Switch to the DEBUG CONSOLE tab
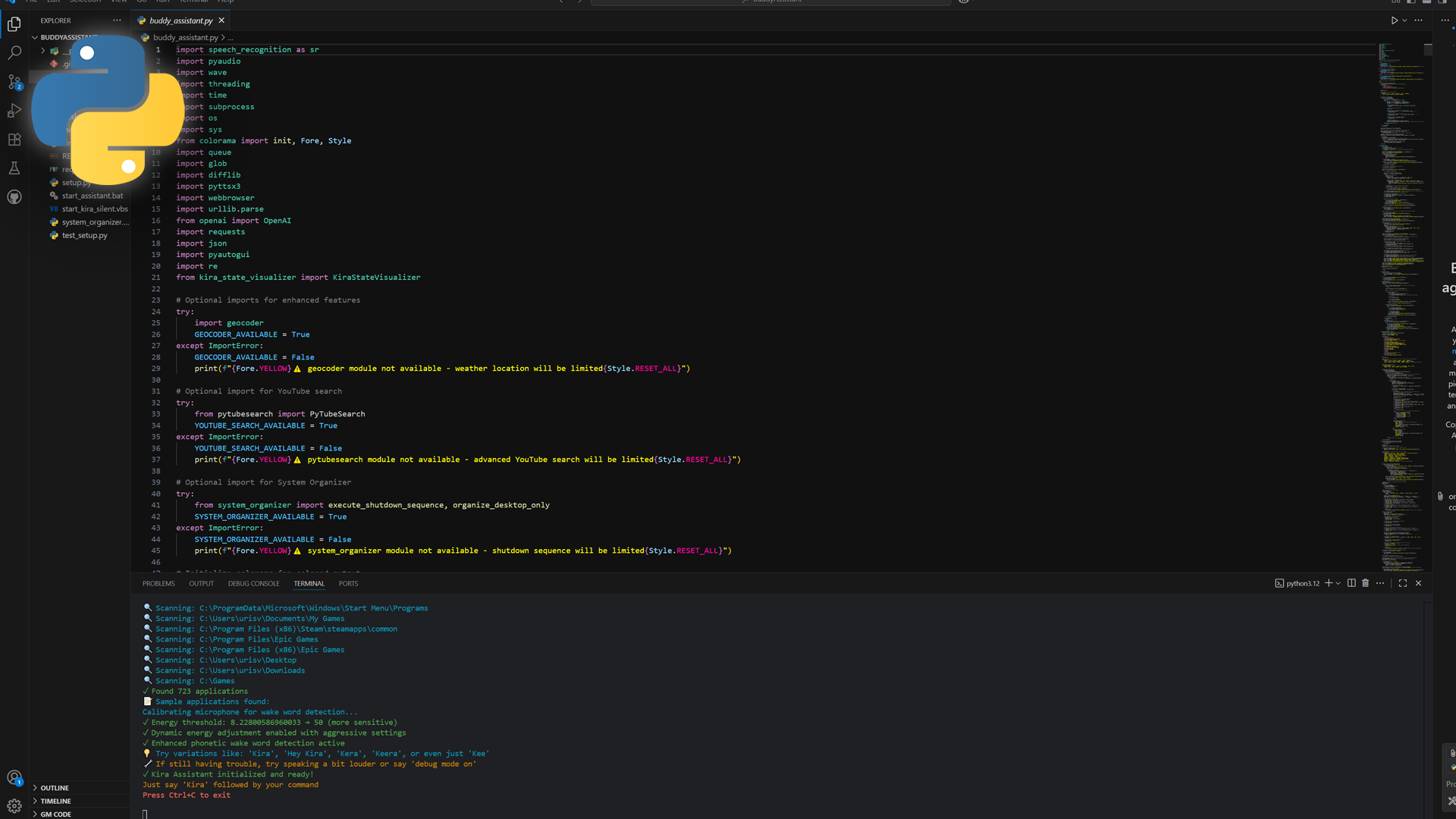 pos(253,583)
